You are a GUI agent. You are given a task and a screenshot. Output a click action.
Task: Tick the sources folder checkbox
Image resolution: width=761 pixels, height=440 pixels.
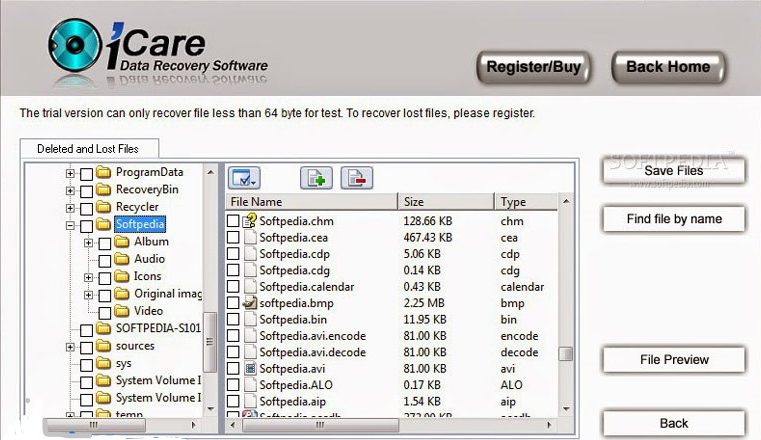(86, 347)
